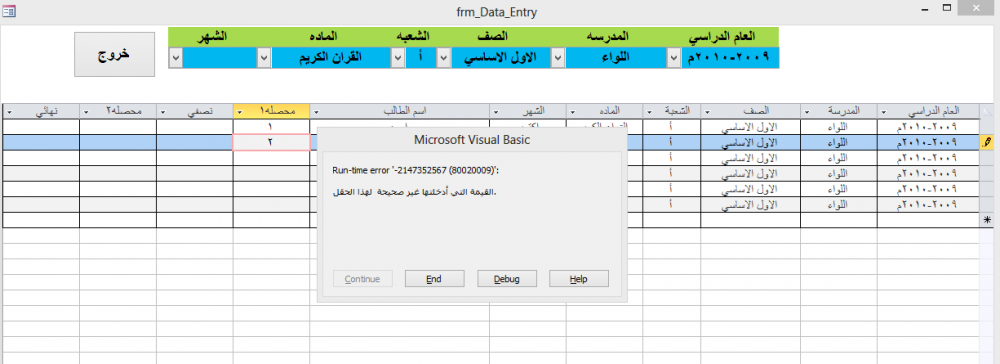Open the الماده combo box arrow

264,57
